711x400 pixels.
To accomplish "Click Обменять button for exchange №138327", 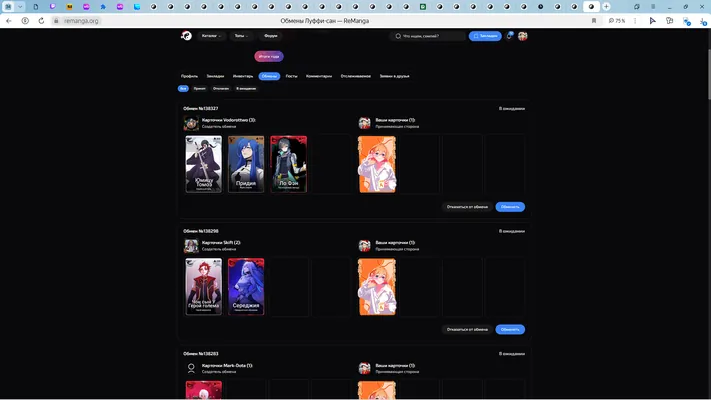I will point(510,207).
